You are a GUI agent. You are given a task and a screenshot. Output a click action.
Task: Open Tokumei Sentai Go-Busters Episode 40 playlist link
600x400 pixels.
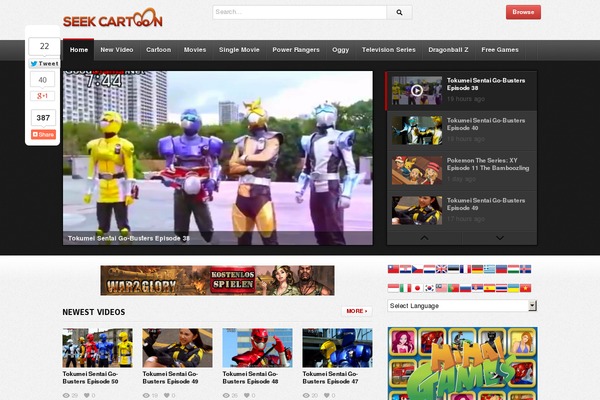point(486,124)
